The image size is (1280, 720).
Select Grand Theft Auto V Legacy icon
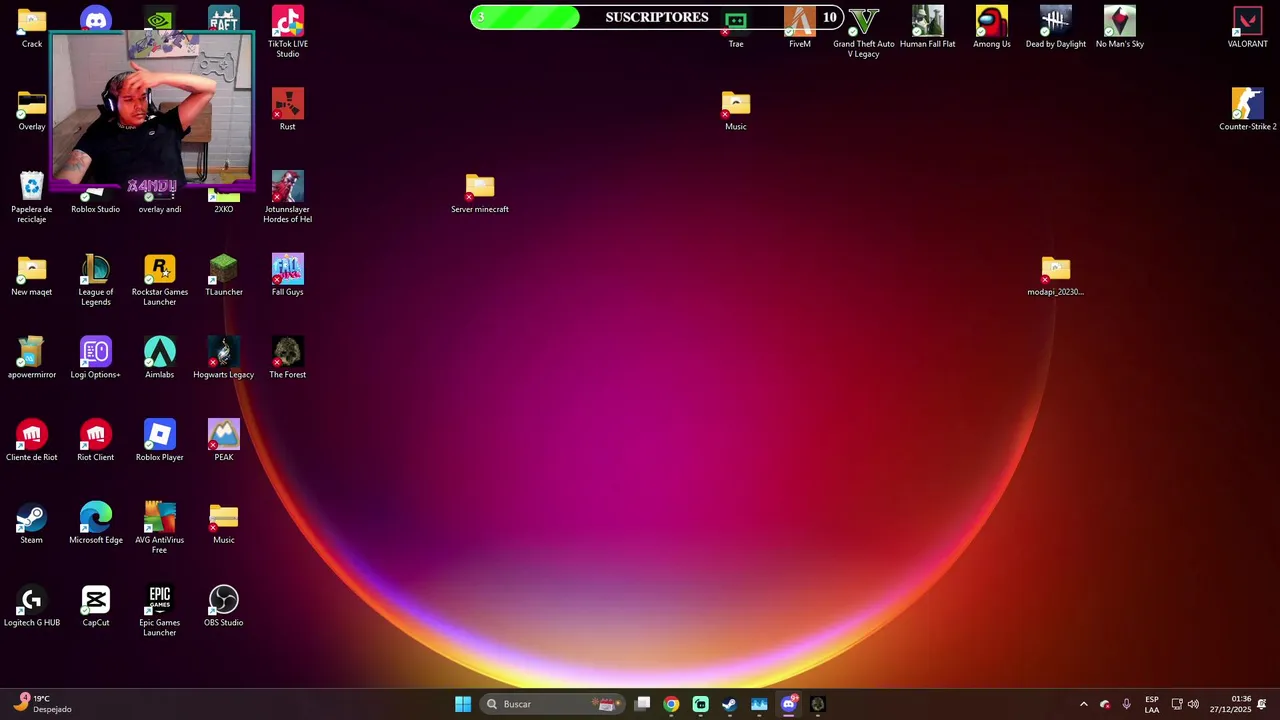point(864,30)
